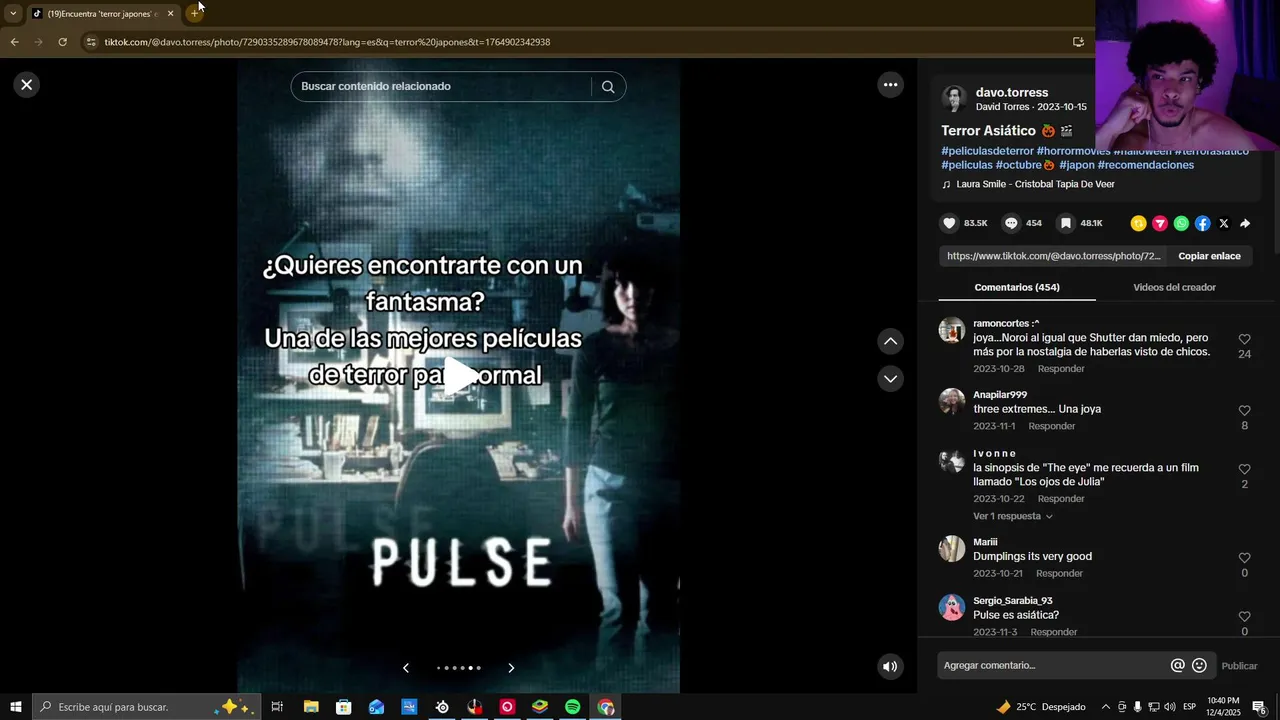This screenshot has width=1280, height=720.
Task: Open Spotify from taskbar
Action: coord(572,707)
